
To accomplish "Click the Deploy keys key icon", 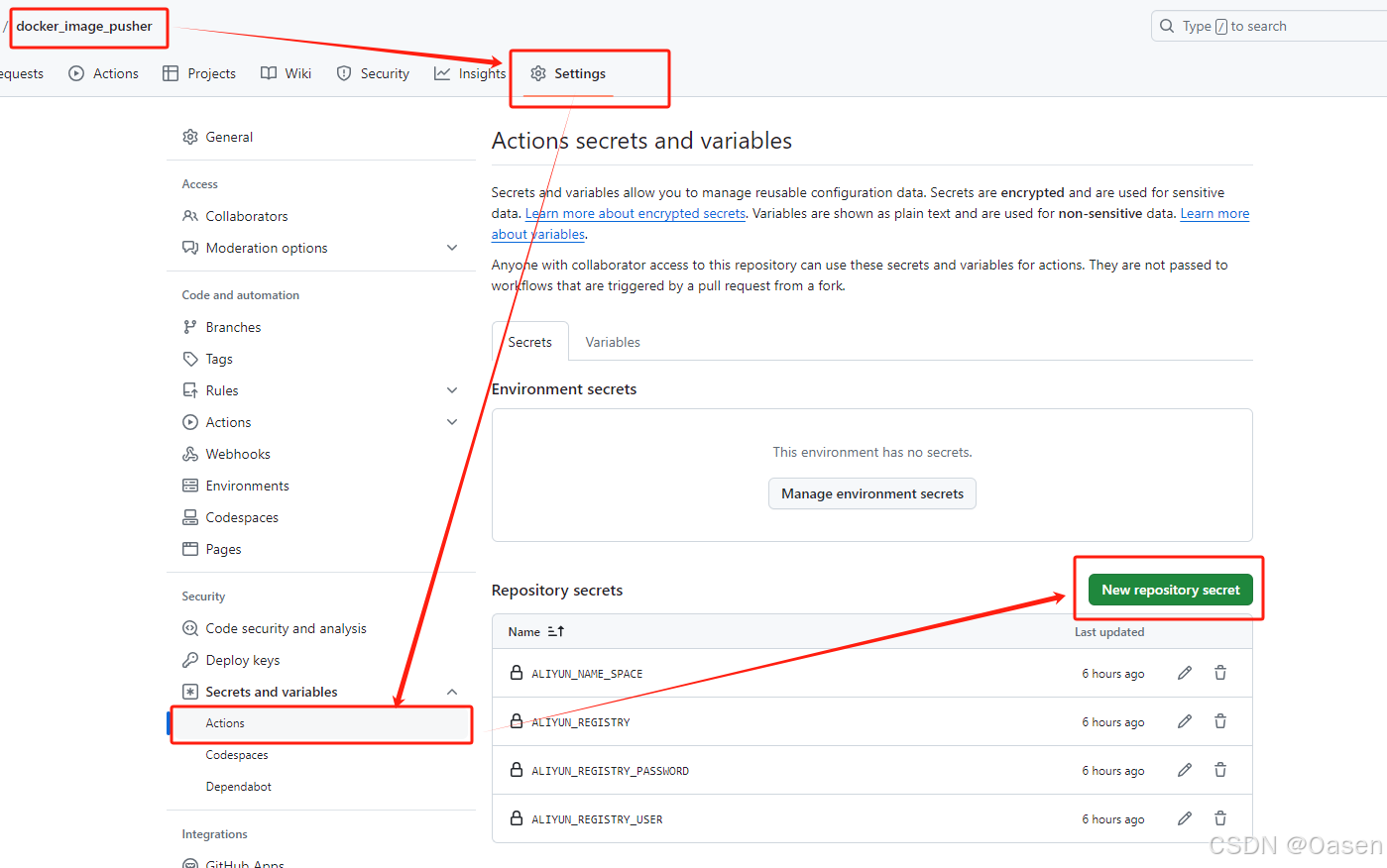I will (190, 660).
